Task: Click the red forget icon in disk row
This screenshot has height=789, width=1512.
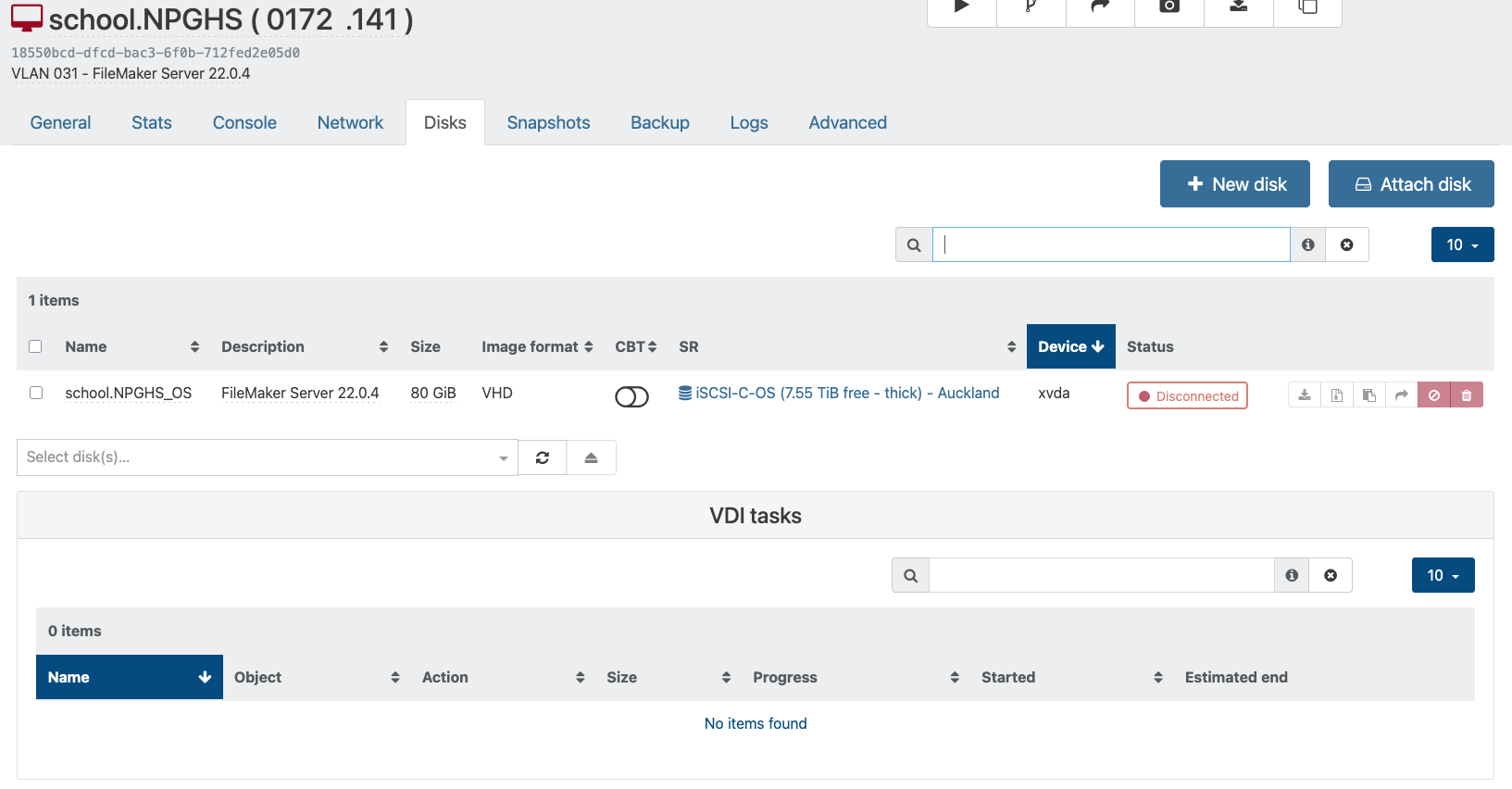Action: 1434,395
